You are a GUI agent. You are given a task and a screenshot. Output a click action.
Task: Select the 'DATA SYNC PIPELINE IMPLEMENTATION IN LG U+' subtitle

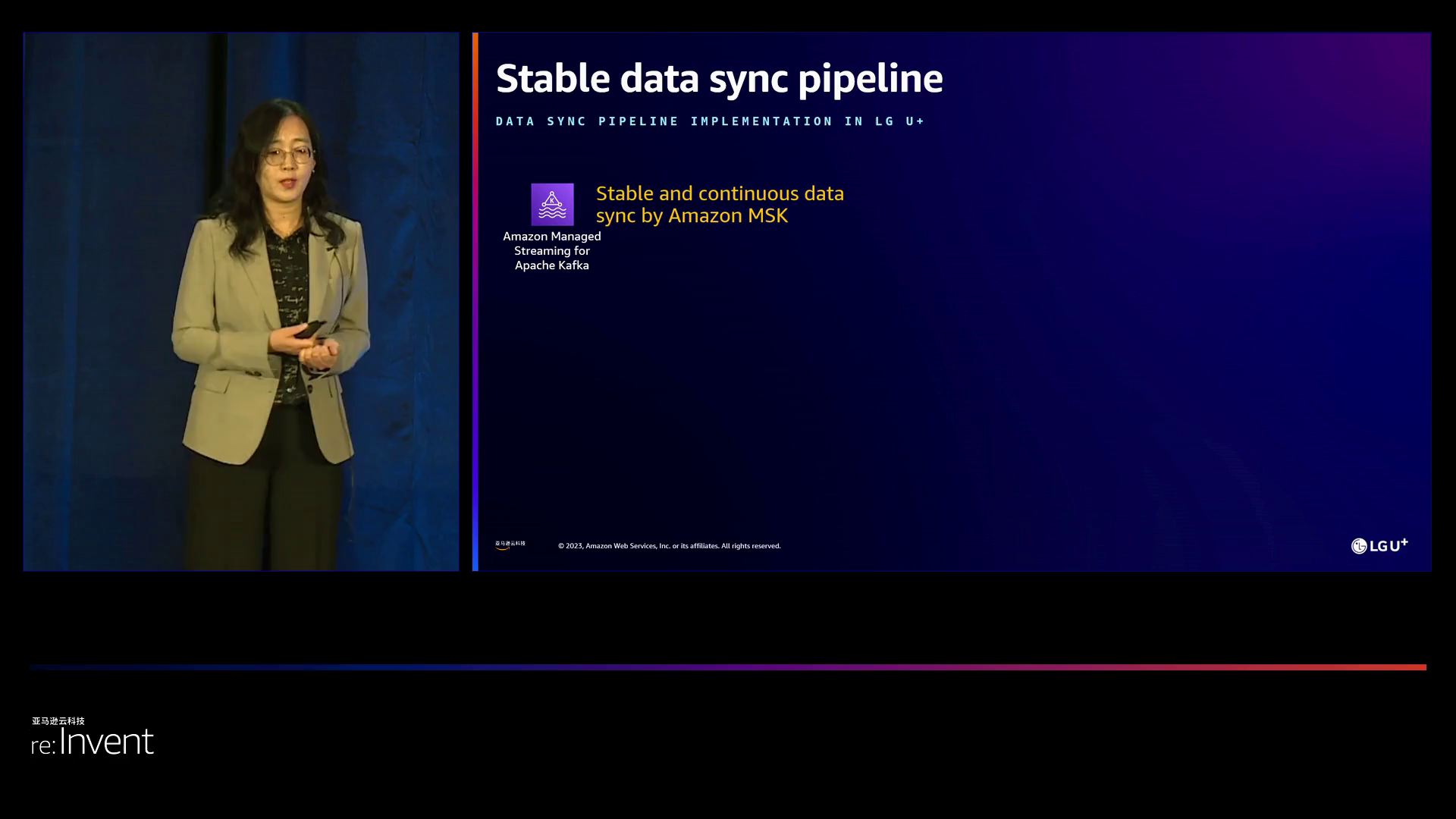pos(711,121)
